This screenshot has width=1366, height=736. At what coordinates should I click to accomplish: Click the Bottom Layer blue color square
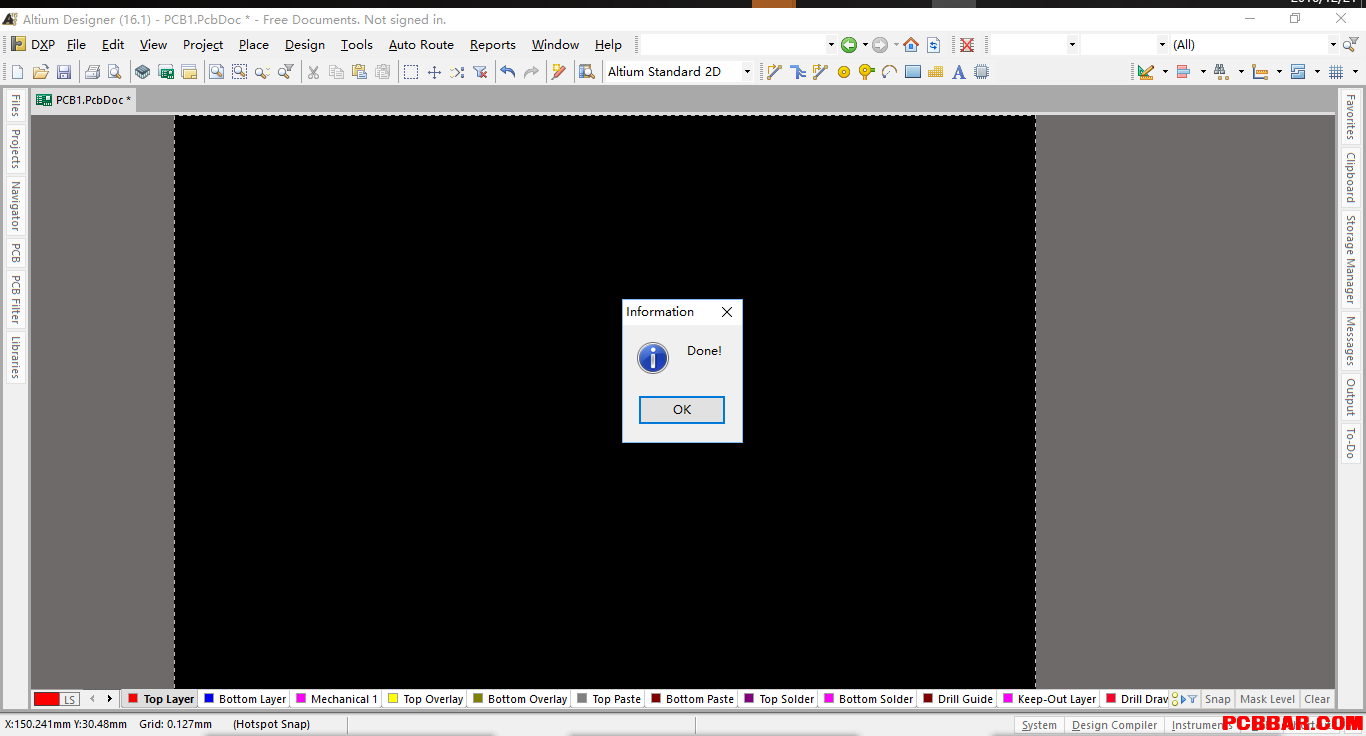pyautogui.click(x=209, y=698)
